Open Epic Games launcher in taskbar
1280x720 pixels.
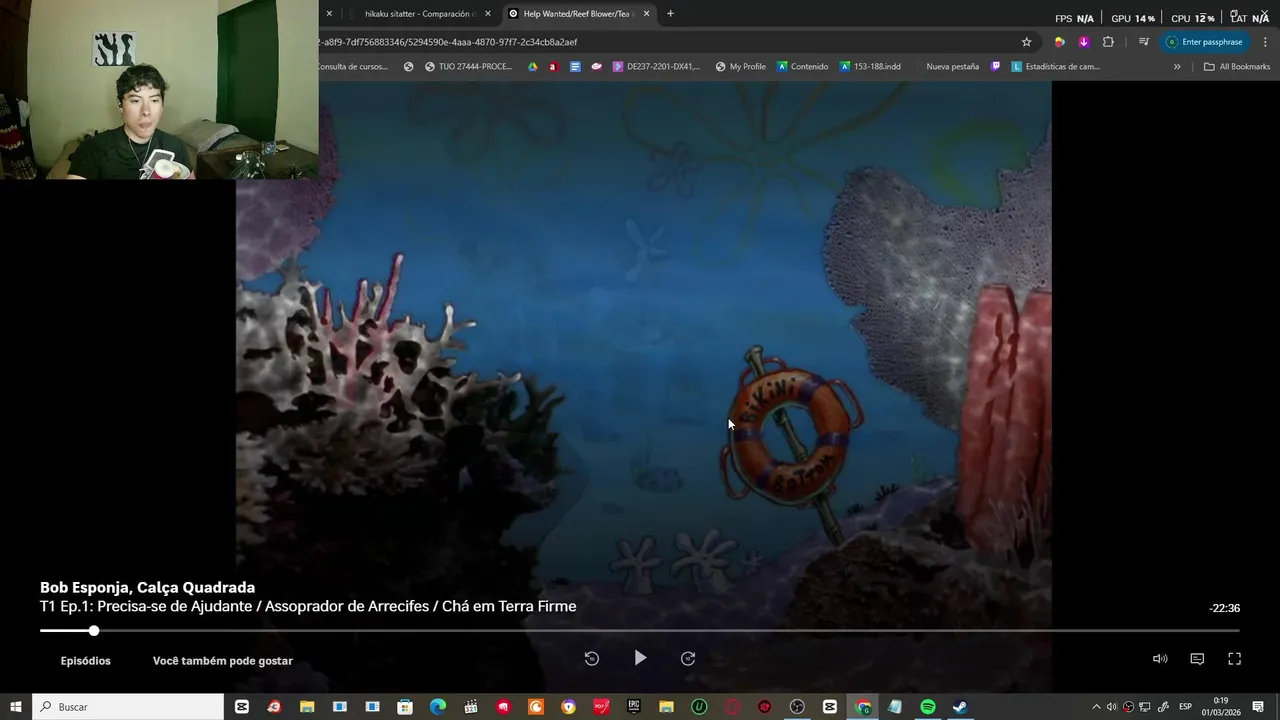click(634, 707)
